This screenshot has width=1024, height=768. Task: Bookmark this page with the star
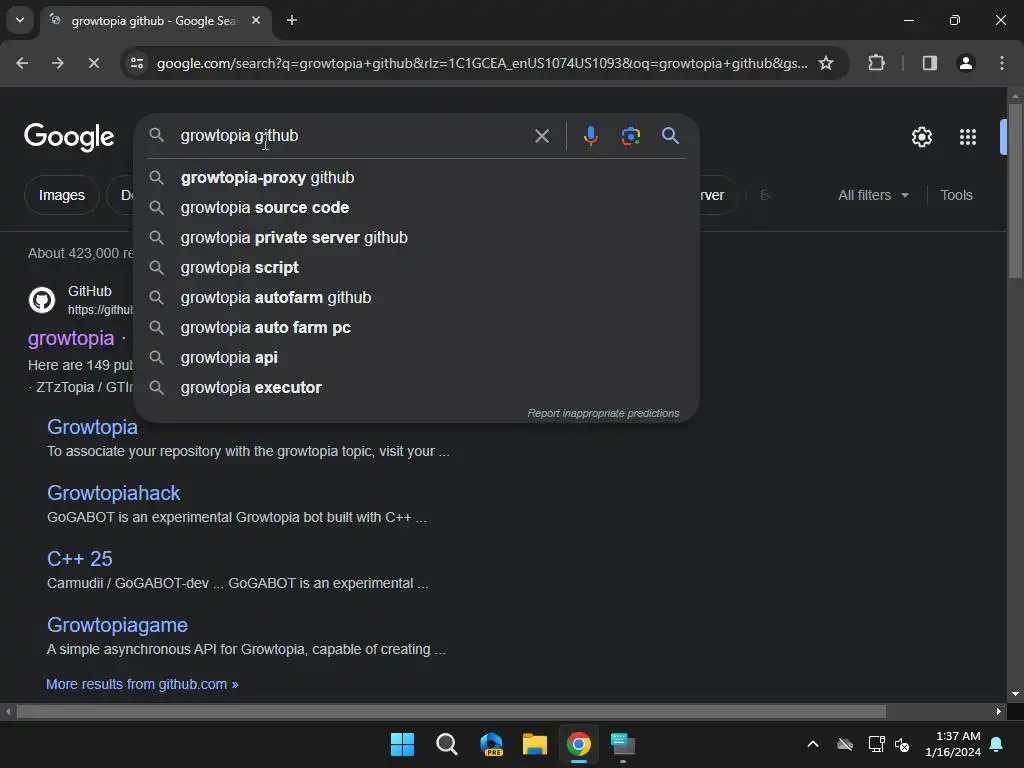point(826,63)
